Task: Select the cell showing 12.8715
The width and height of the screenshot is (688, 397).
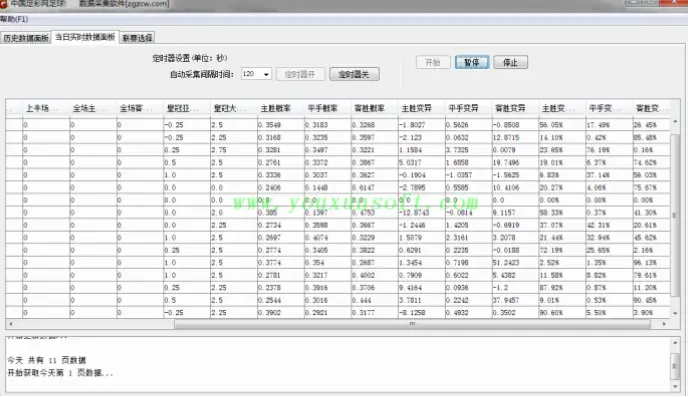Action: pyautogui.click(x=515, y=138)
